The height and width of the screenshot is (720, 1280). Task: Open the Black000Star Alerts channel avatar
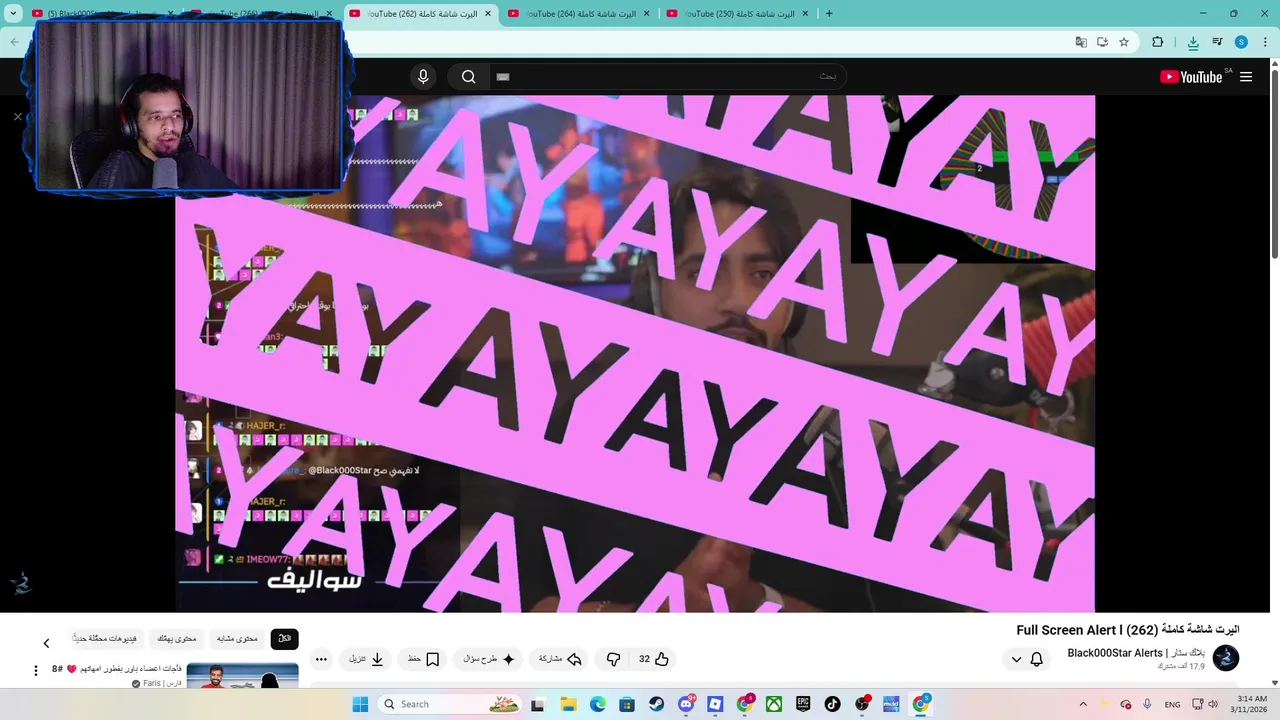click(1226, 657)
